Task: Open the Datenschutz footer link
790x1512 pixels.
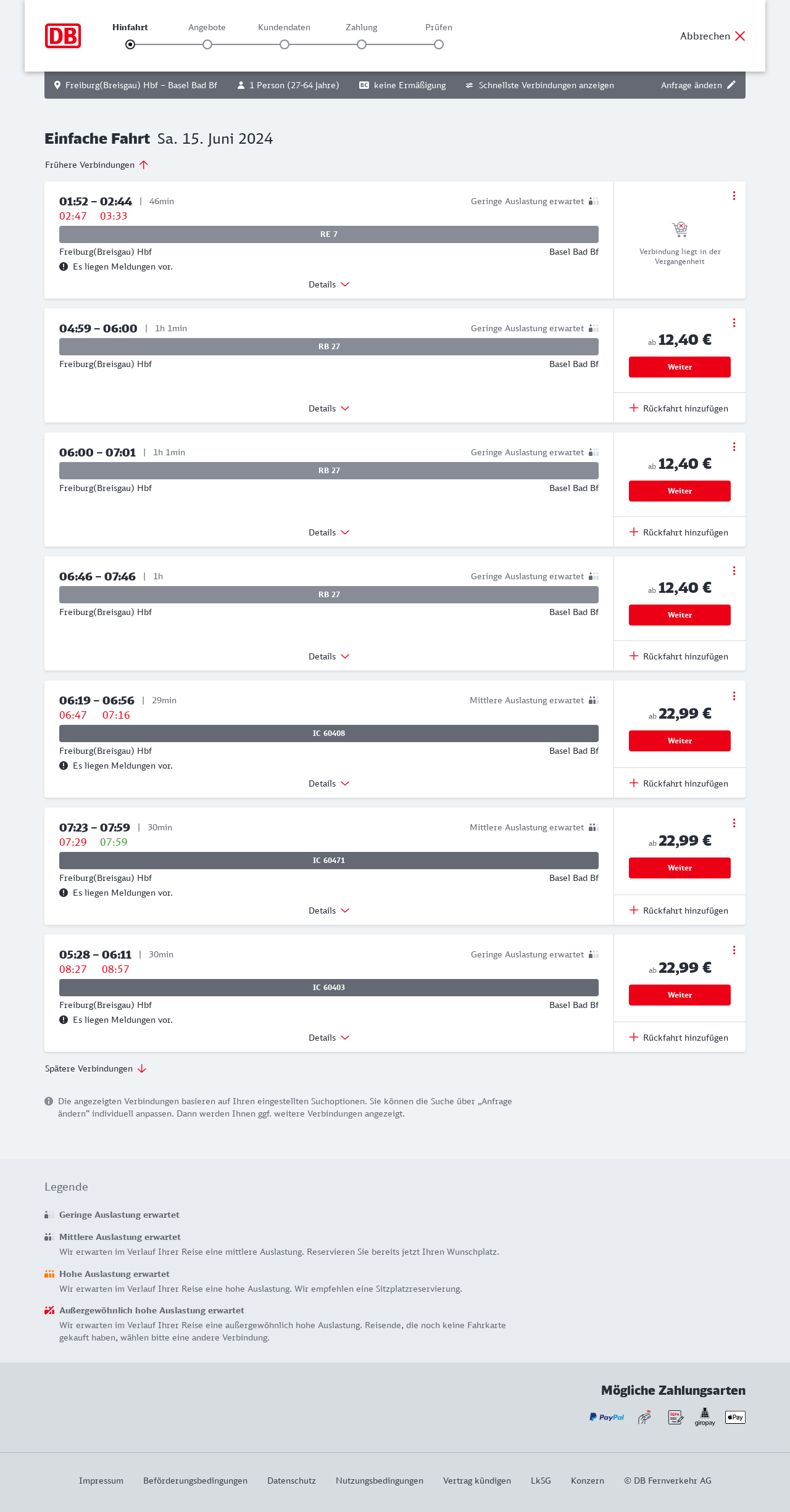Action: [x=291, y=1481]
